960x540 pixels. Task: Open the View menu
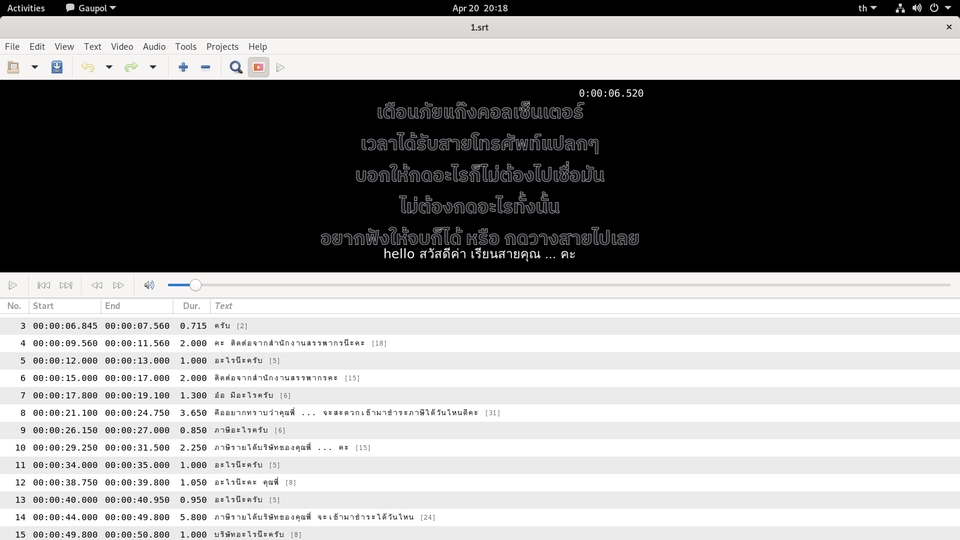point(64,47)
